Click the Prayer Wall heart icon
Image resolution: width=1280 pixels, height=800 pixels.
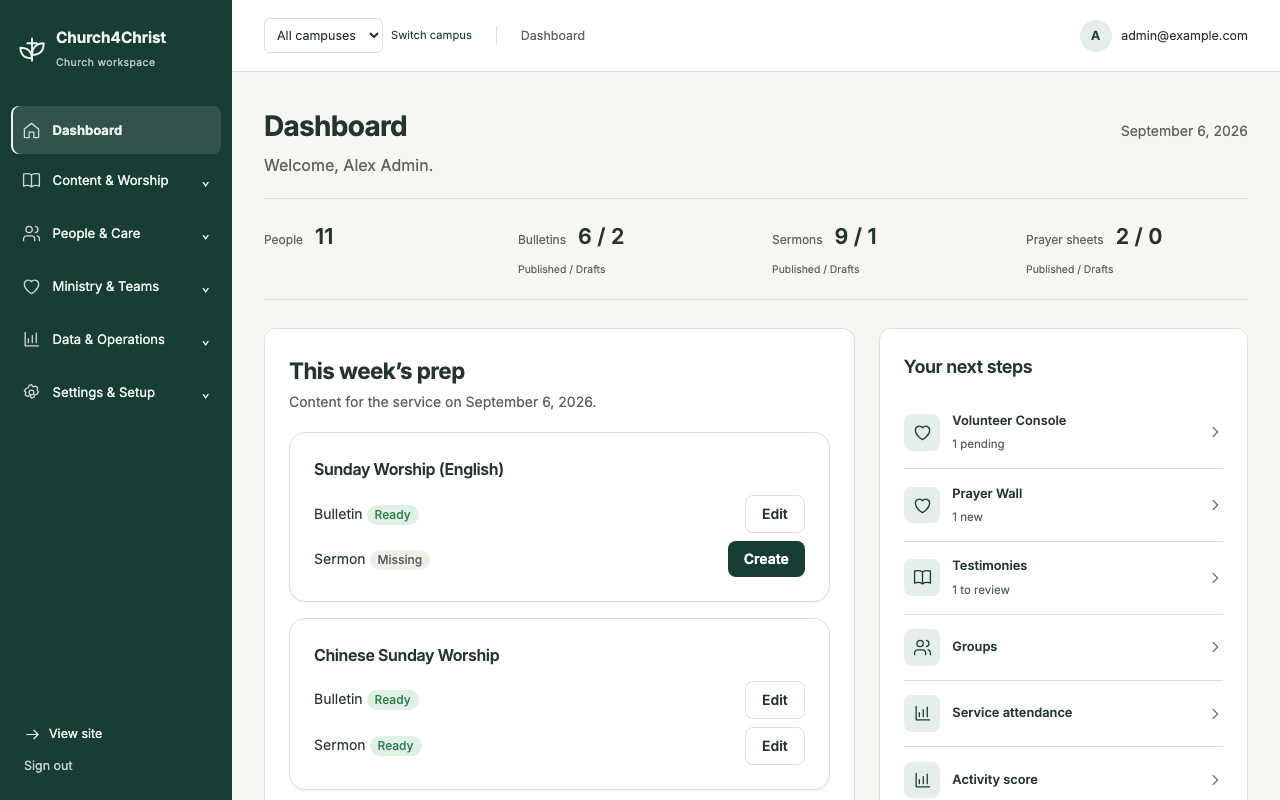pos(922,505)
